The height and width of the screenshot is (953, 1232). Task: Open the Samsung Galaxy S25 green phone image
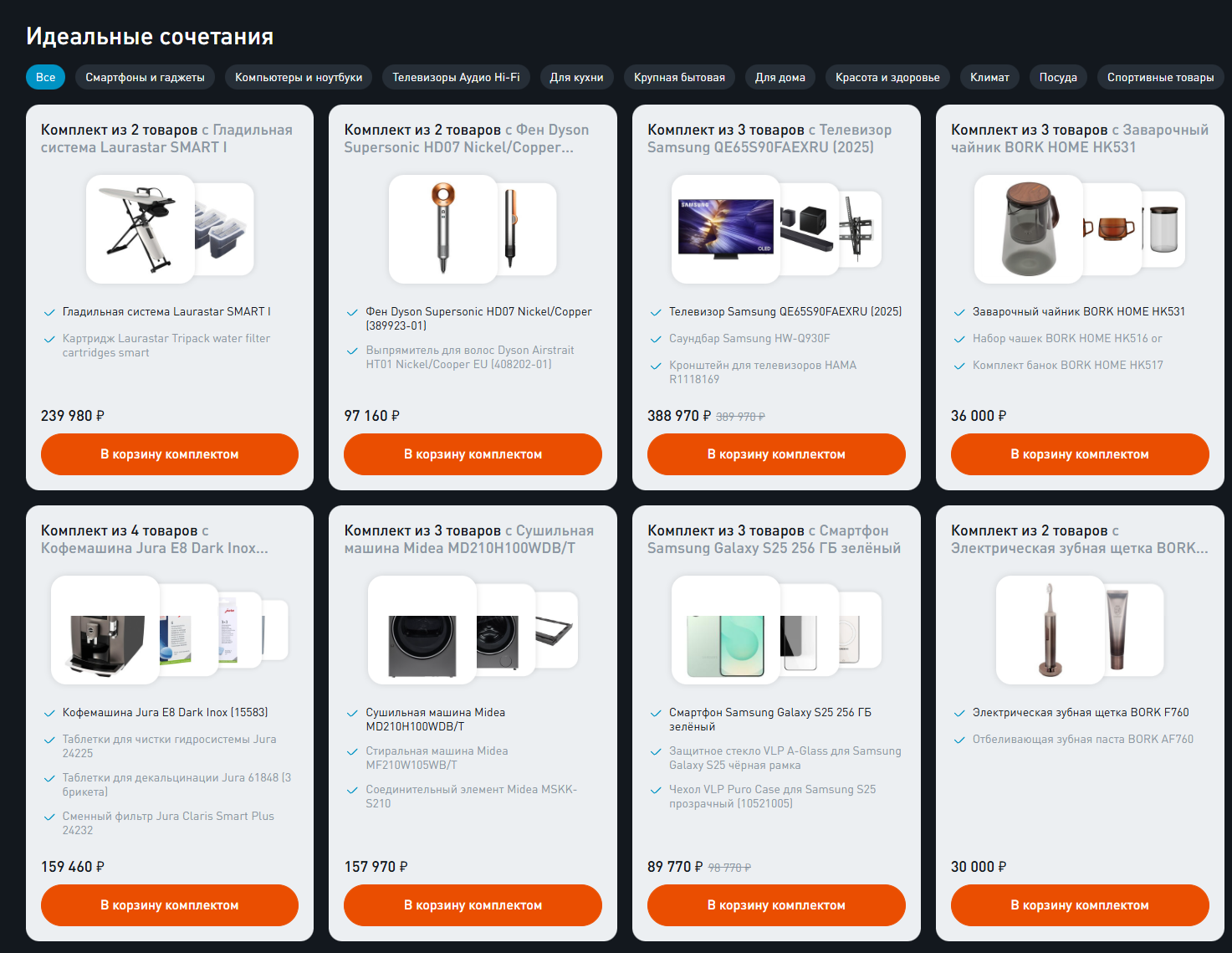click(726, 630)
